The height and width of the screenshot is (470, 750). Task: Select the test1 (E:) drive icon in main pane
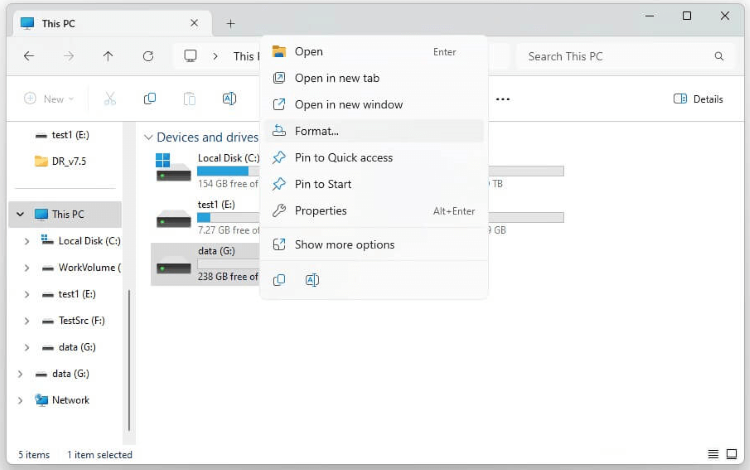click(173, 219)
